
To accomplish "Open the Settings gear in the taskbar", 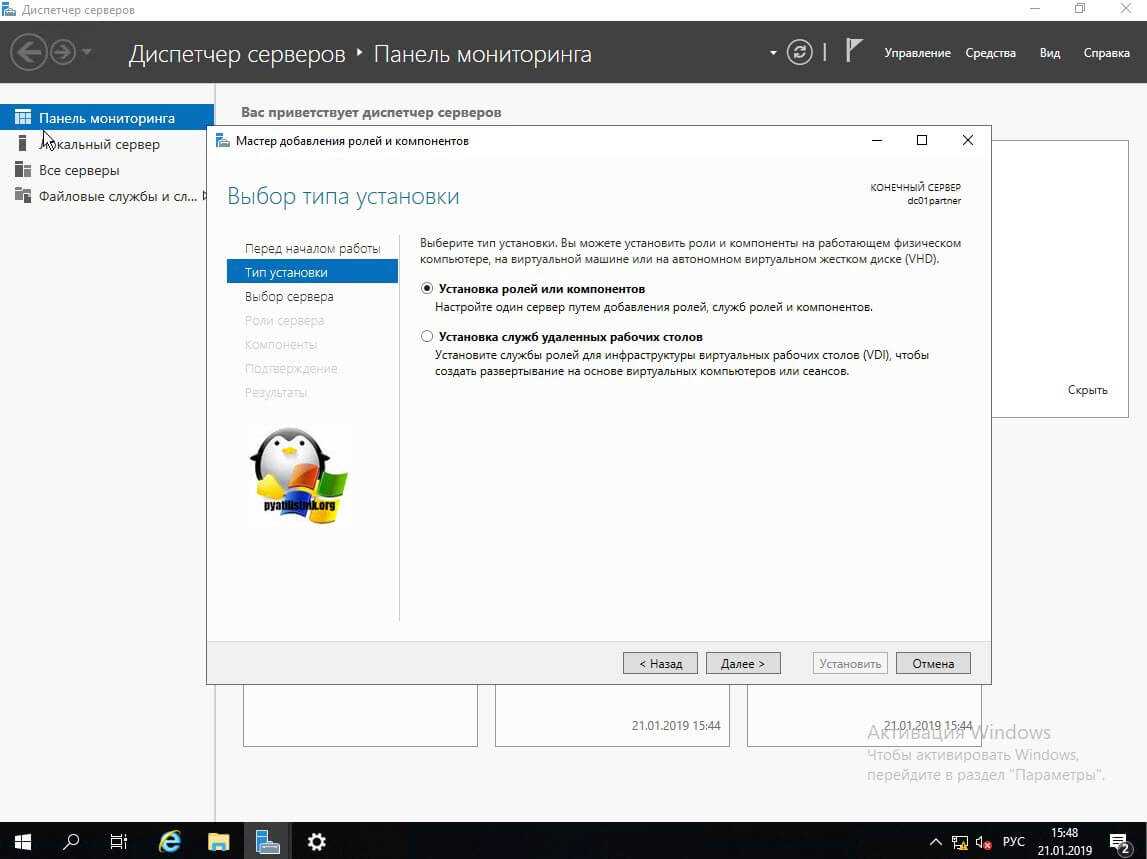I will tap(316, 841).
